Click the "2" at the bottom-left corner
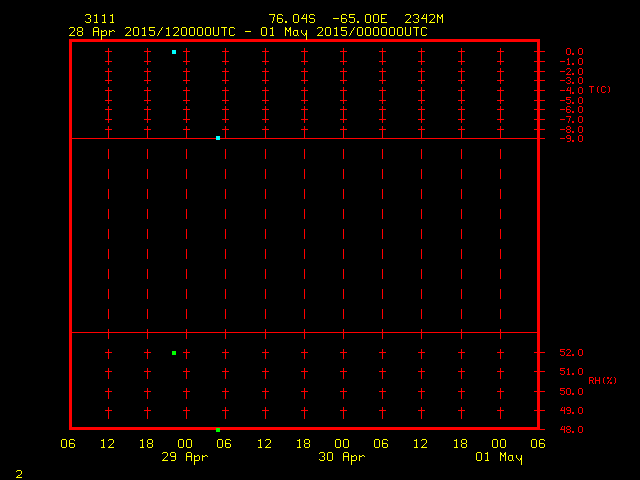 click(19, 474)
